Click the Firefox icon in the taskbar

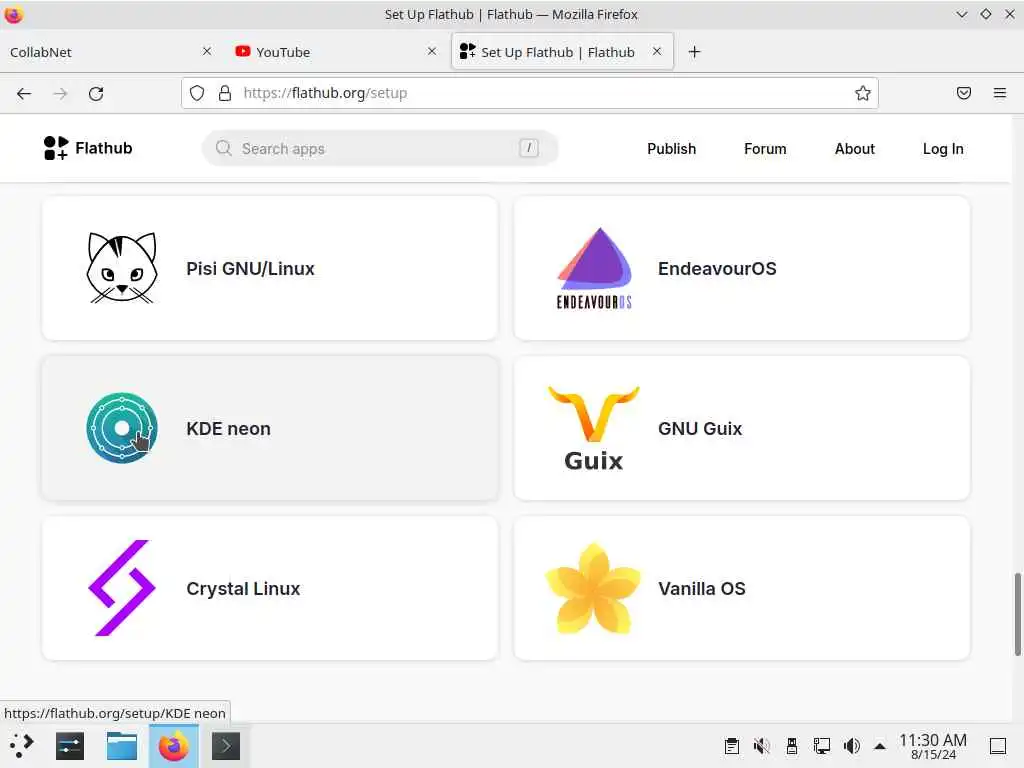174,746
